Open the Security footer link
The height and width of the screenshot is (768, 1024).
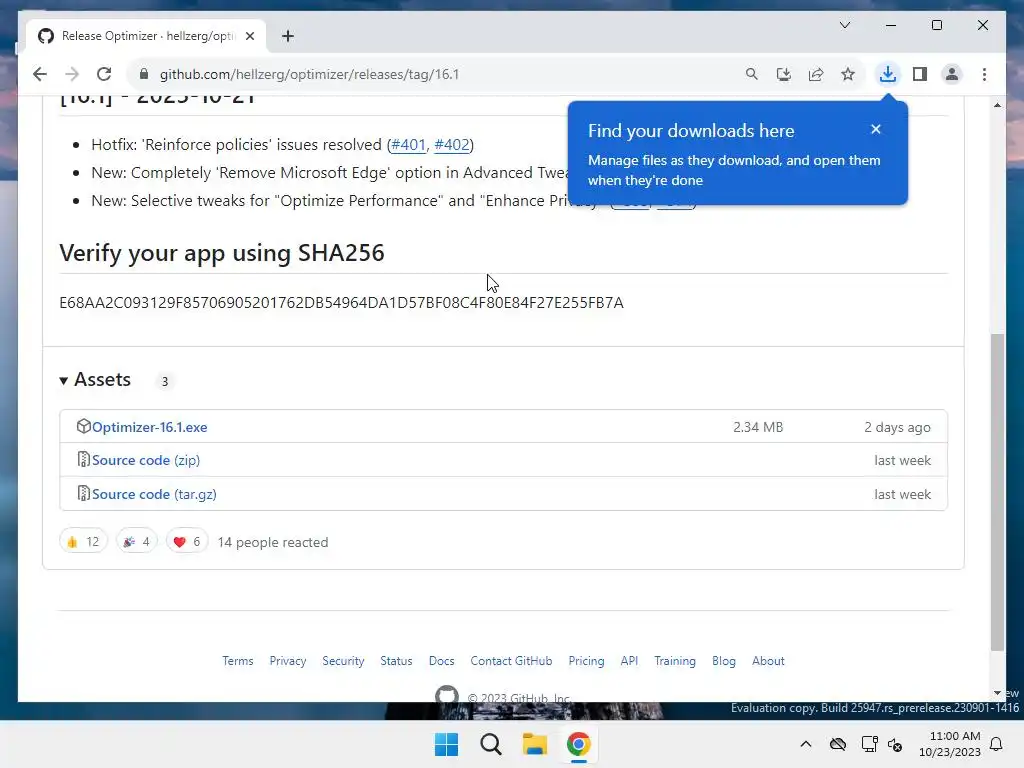click(344, 661)
